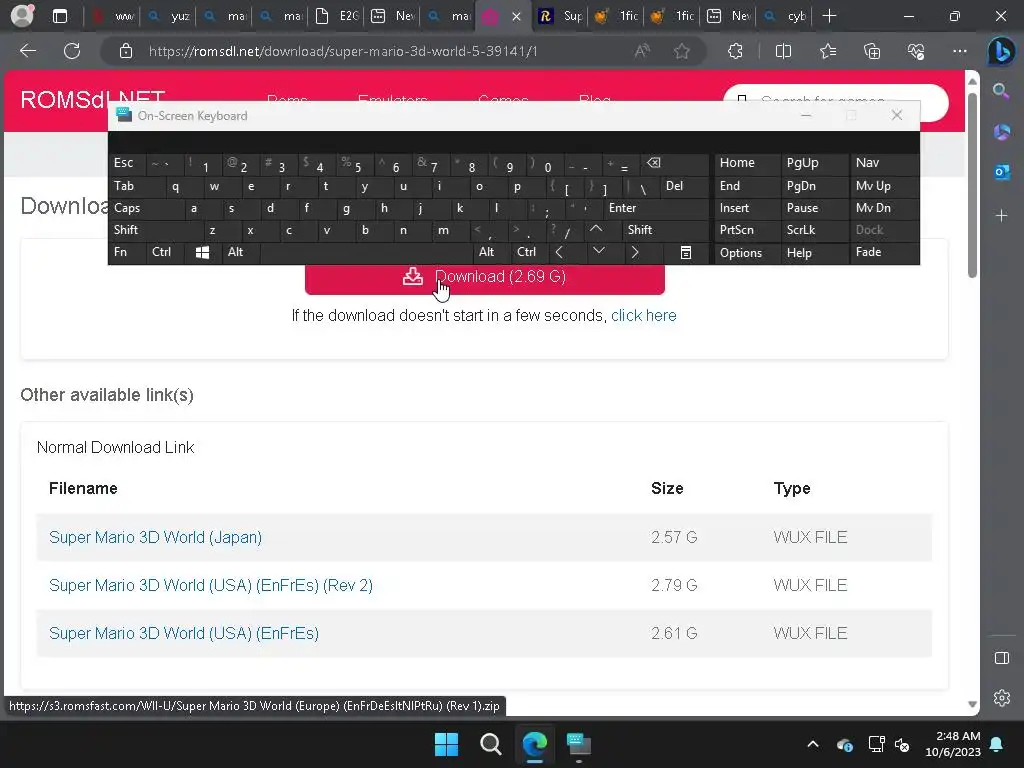Open Edge settings and more menu
Image resolution: width=1024 pixels, height=768 pixels.
[x=959, y=51]
